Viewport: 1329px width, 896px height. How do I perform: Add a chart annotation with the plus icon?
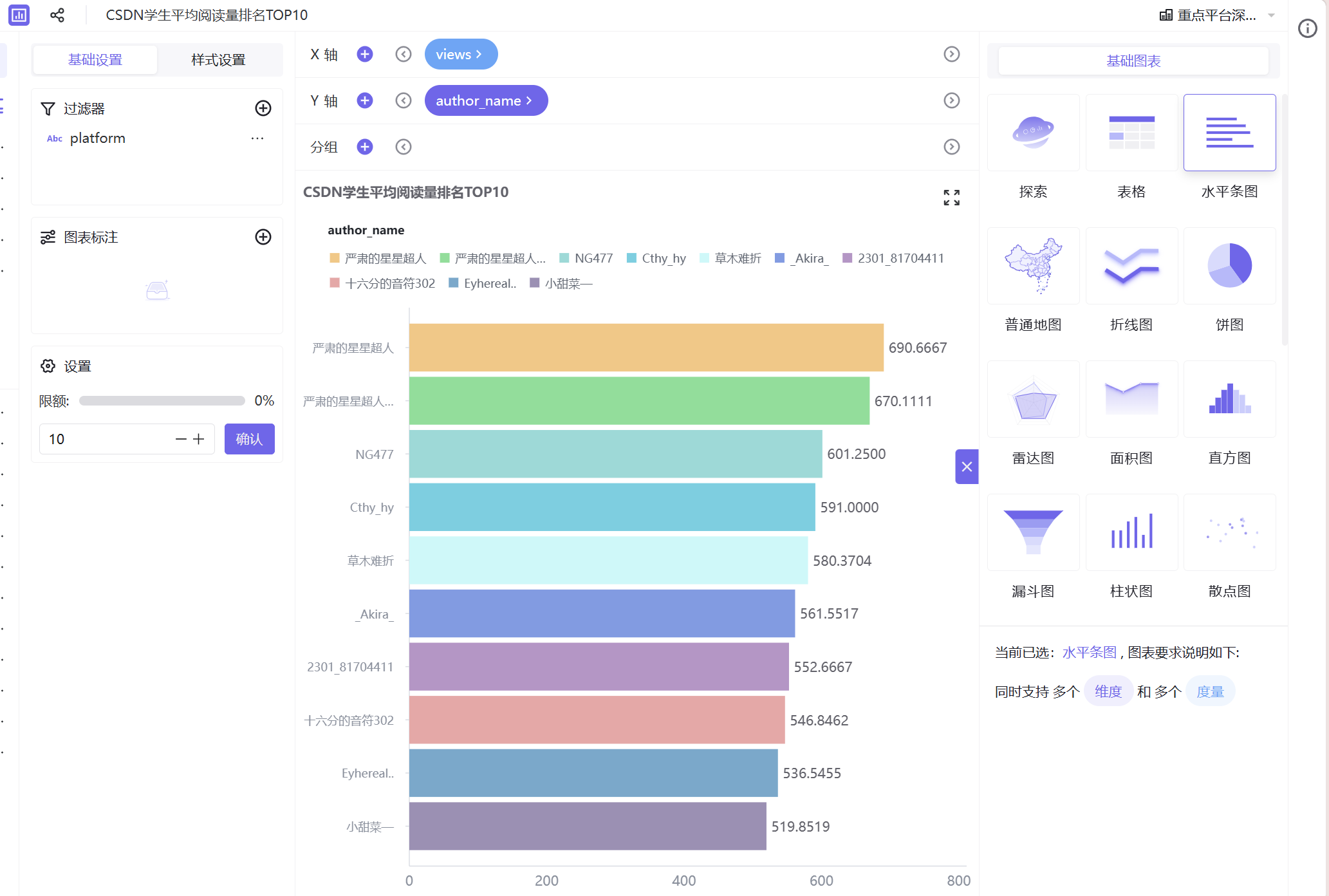[x=263, y=237]
